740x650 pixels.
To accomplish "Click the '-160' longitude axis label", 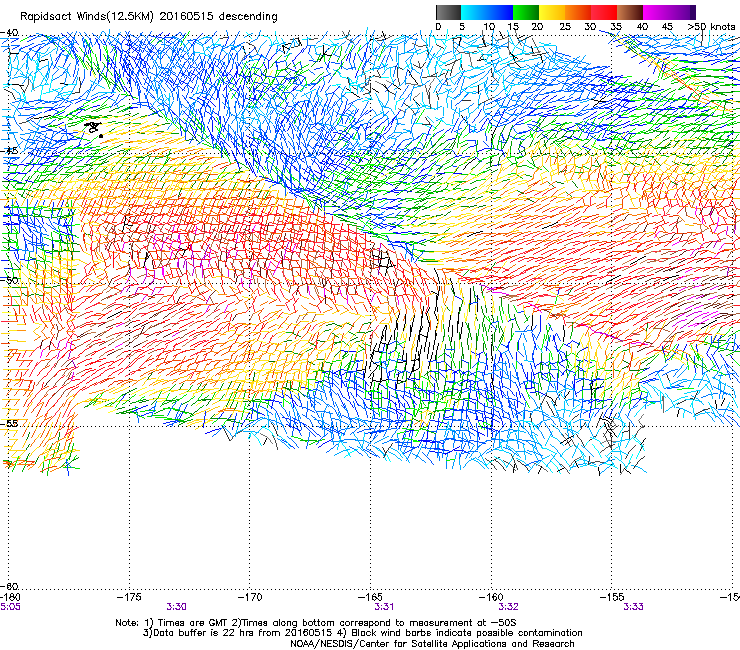I will [491, 598].
